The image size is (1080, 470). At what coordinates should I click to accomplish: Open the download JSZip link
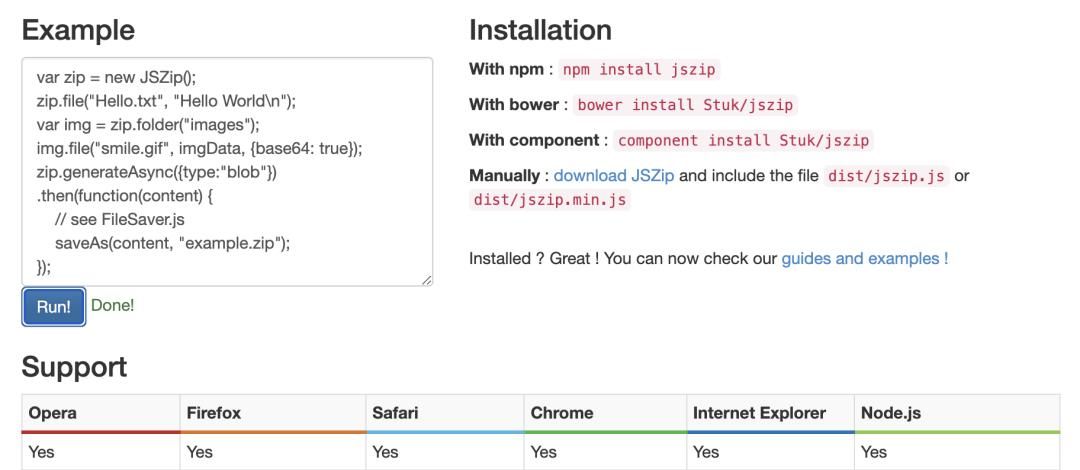[x=614, y=175]
